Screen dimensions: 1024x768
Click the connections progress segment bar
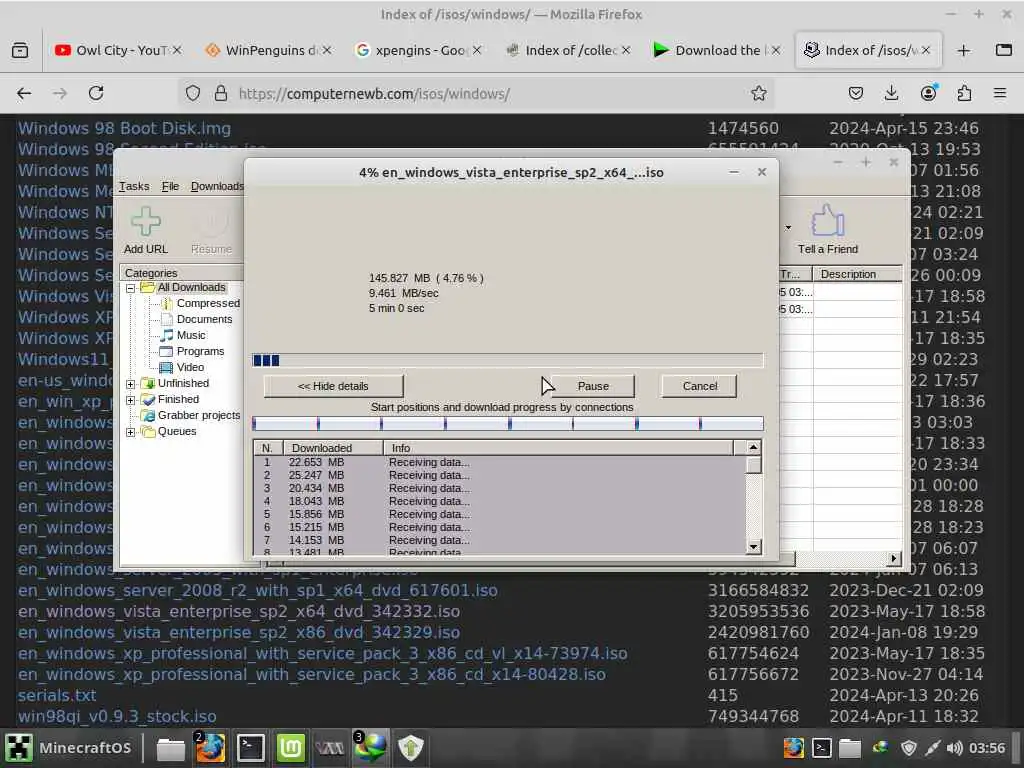coord(507,424)
